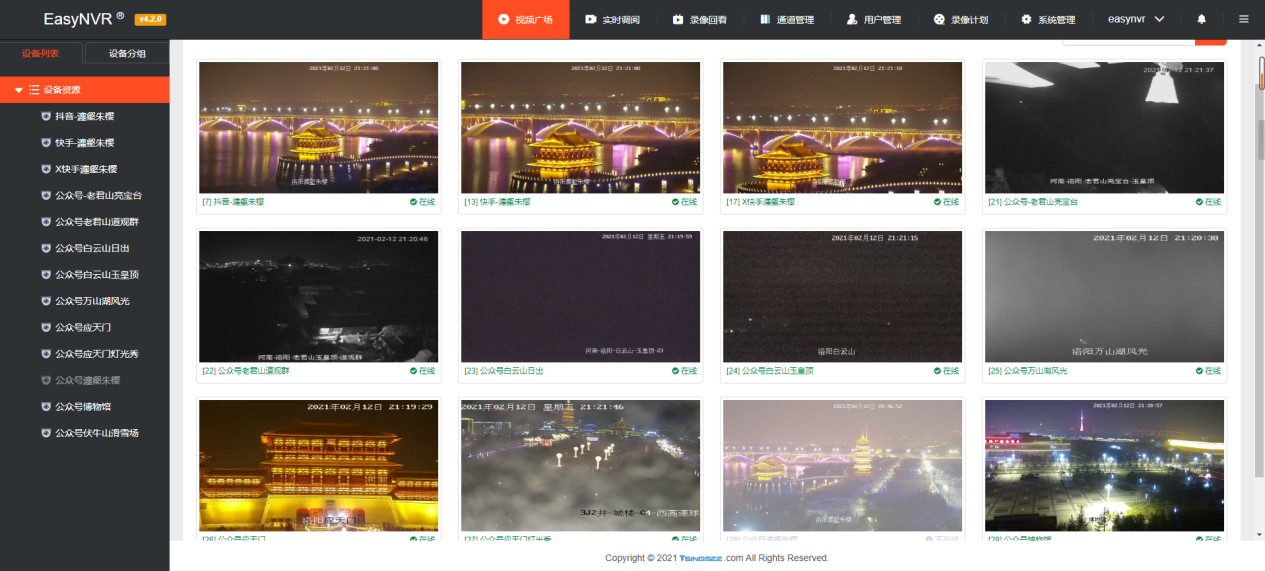The height and width of the screenshot is (571, 1265).
Task: Expand the easynvr user dropdown
Action: point(1136,19)
